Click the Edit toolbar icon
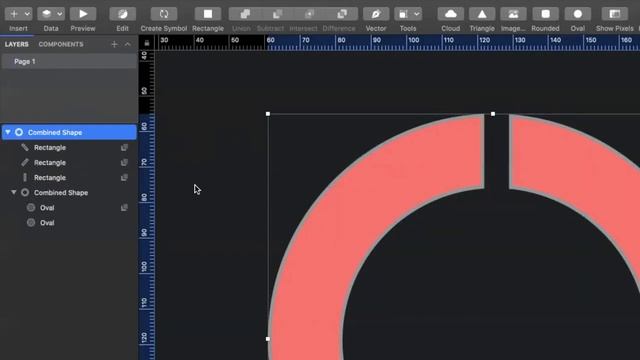Viewport: 640px width, 360px height. pos(122,14)
